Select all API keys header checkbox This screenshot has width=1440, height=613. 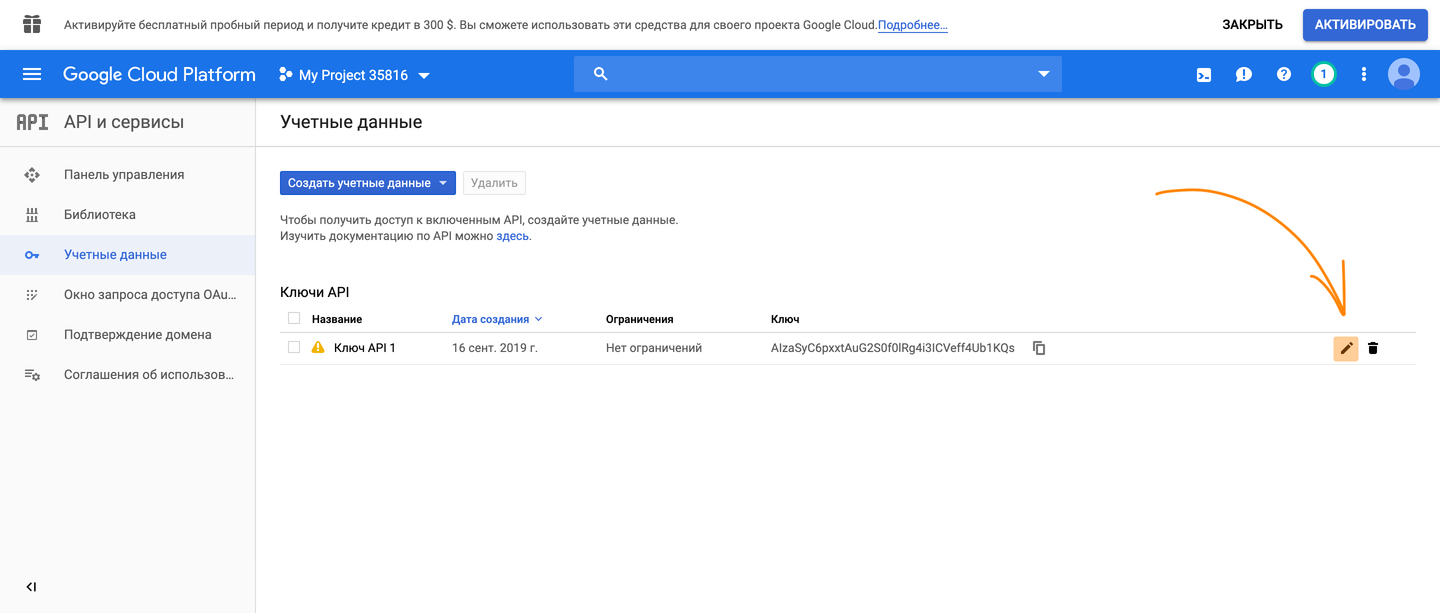tap(294, 319)
